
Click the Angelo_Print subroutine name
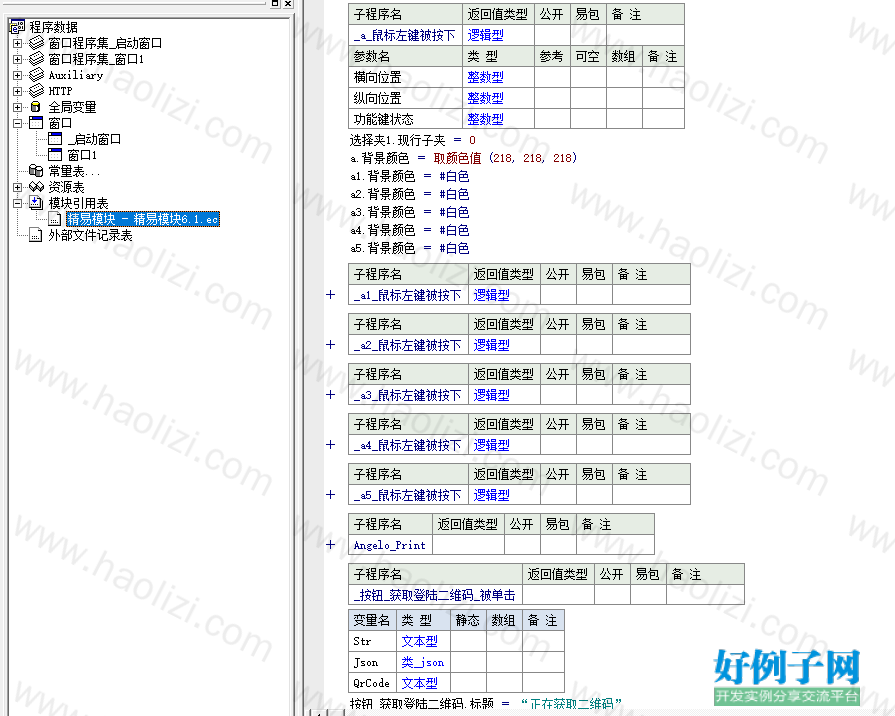[390, 545]
